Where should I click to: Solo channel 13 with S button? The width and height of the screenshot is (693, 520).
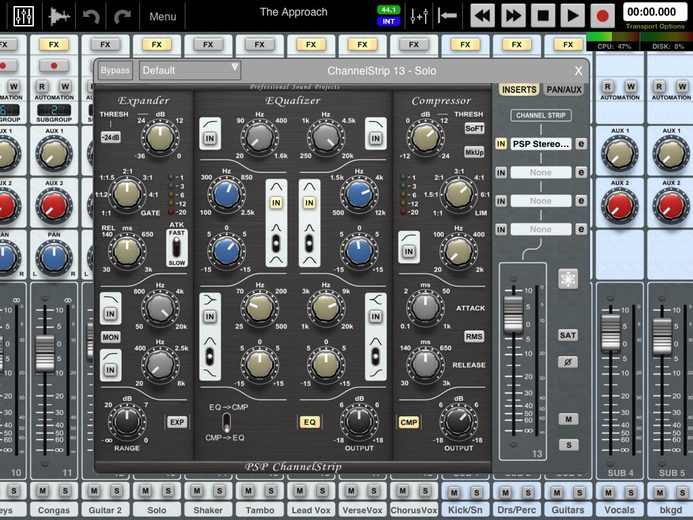click(568, 445)
